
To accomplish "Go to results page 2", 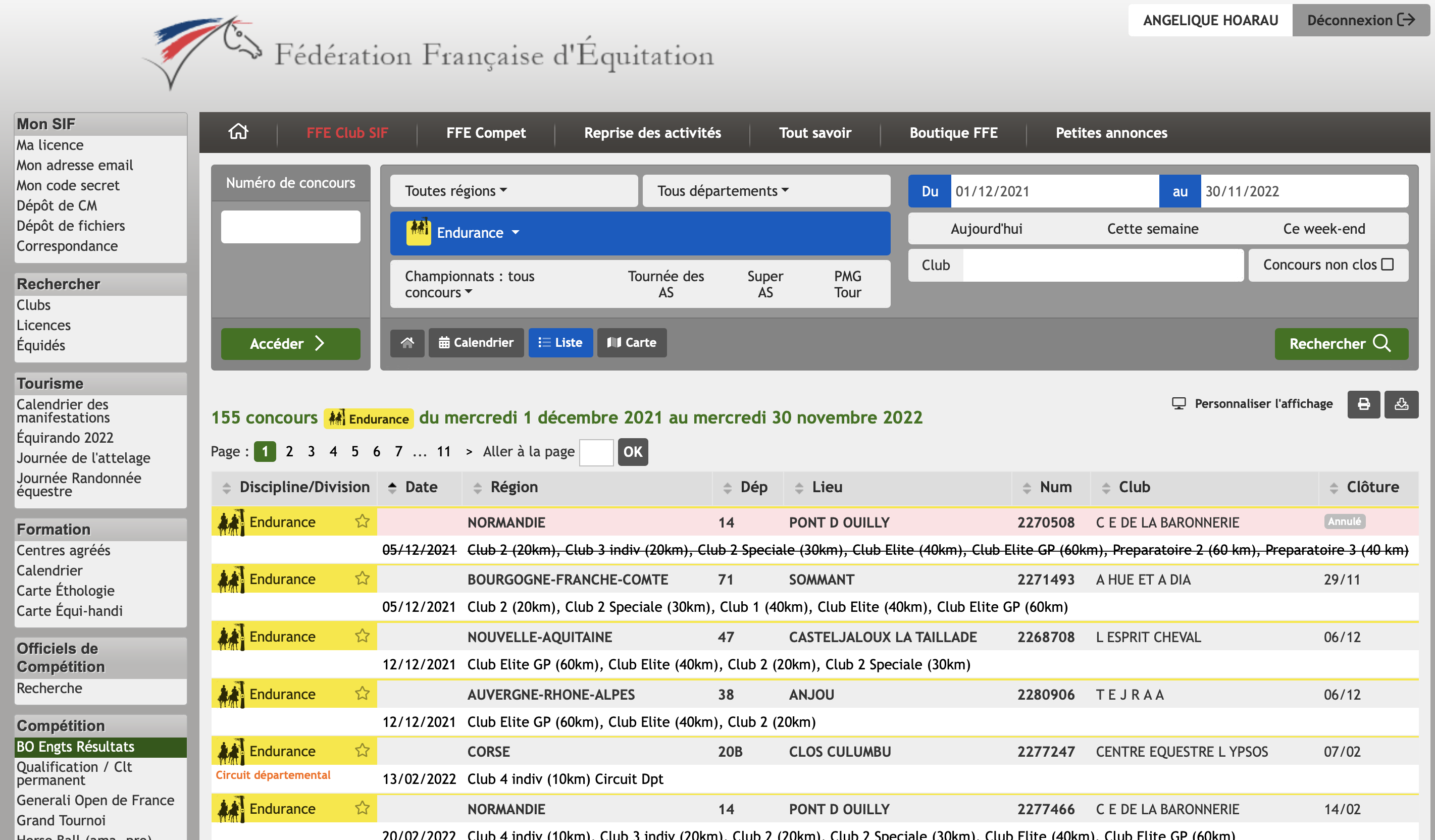I will pyautogui.click(x=289, y=451).
